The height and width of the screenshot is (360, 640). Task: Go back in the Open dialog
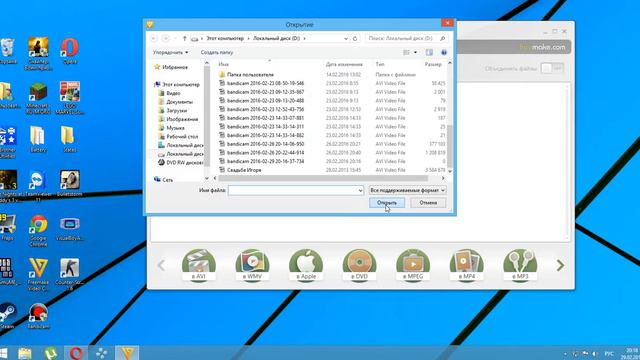point(154,38)
